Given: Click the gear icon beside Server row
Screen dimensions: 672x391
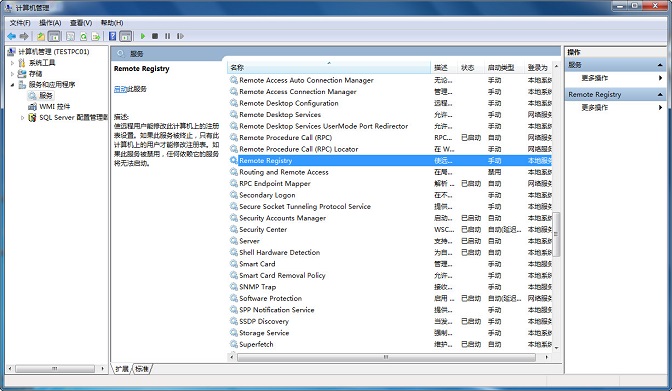Looking at the screenshot, I should [x=234, y=241].
